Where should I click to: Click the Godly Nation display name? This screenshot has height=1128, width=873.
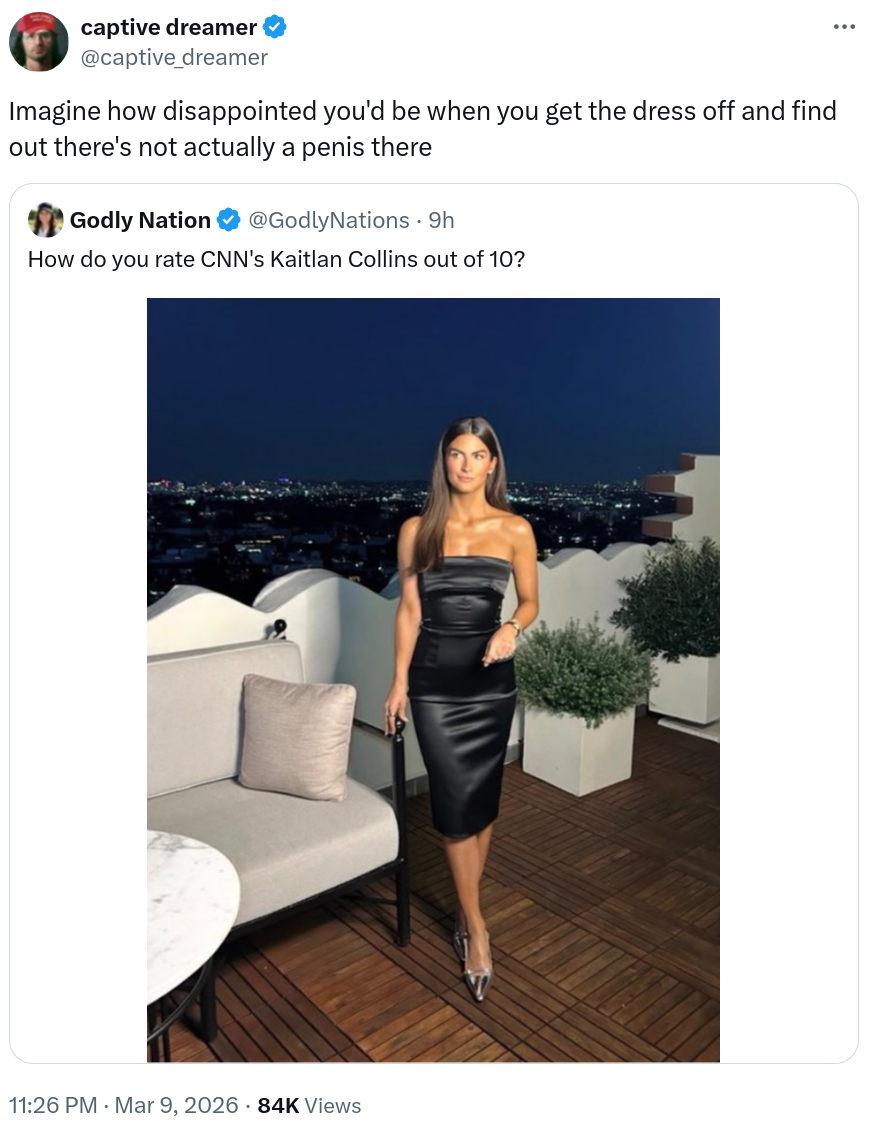140,219
